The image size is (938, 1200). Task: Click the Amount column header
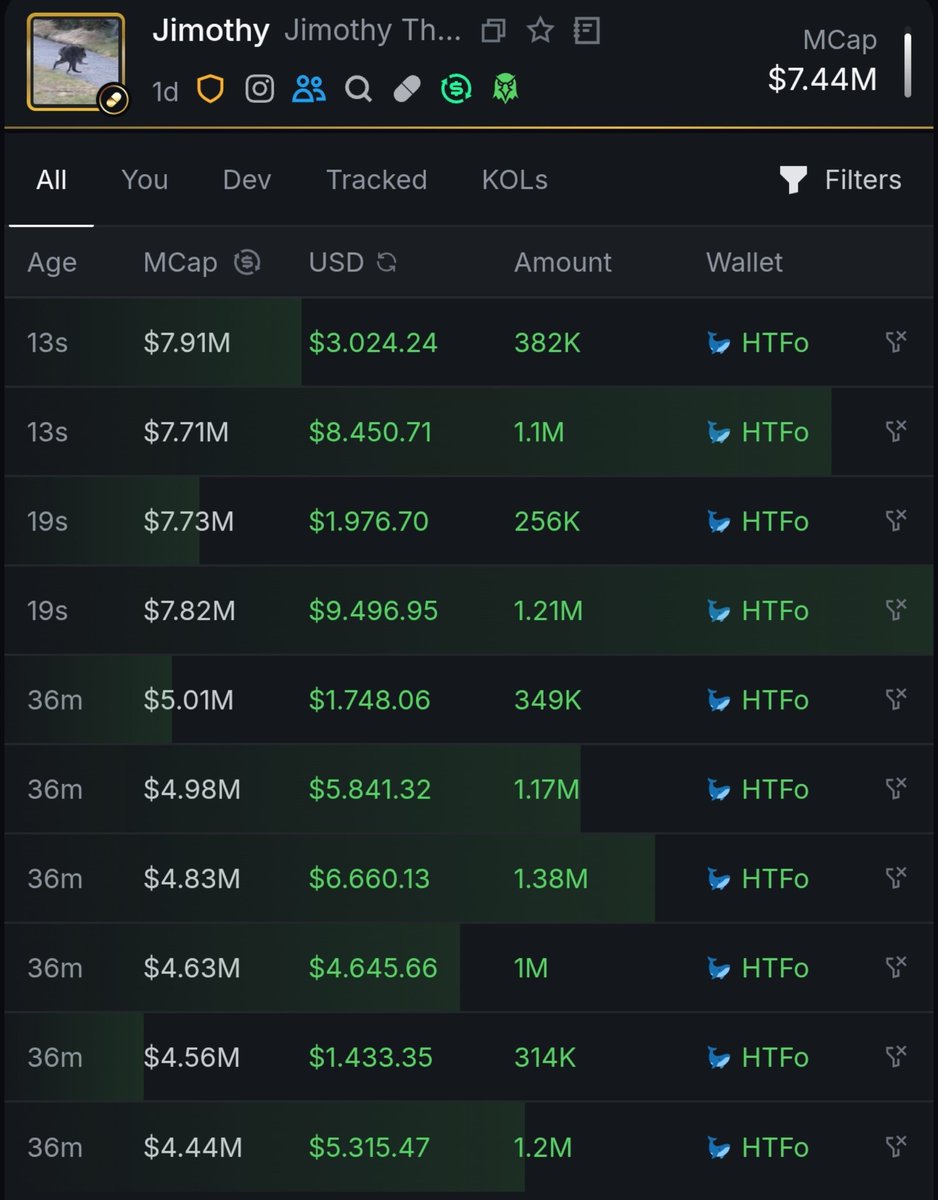click(x=563, y=263)
